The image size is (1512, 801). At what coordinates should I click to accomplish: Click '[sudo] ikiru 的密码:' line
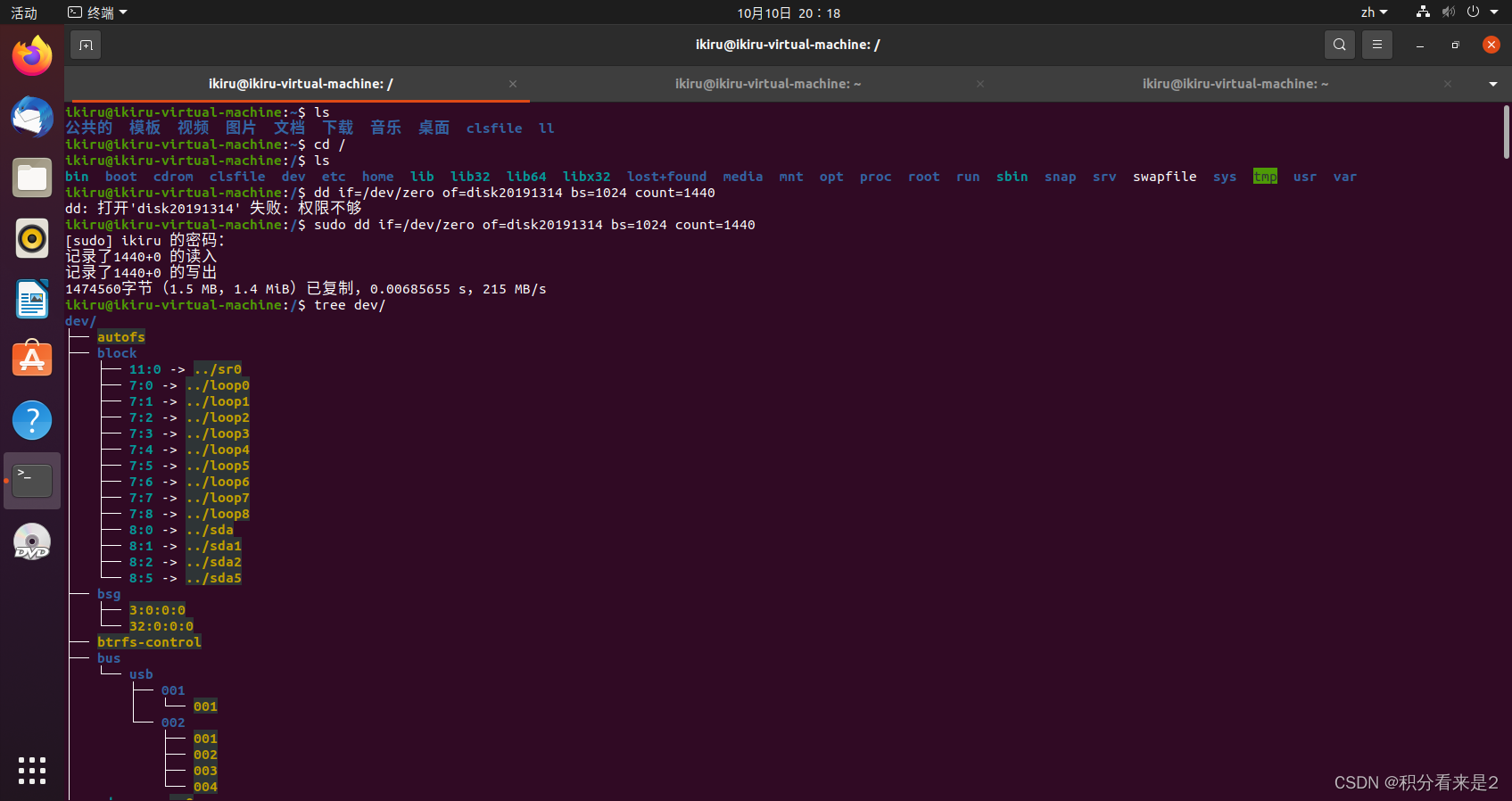pyautogui.click(x=145, y=241)
